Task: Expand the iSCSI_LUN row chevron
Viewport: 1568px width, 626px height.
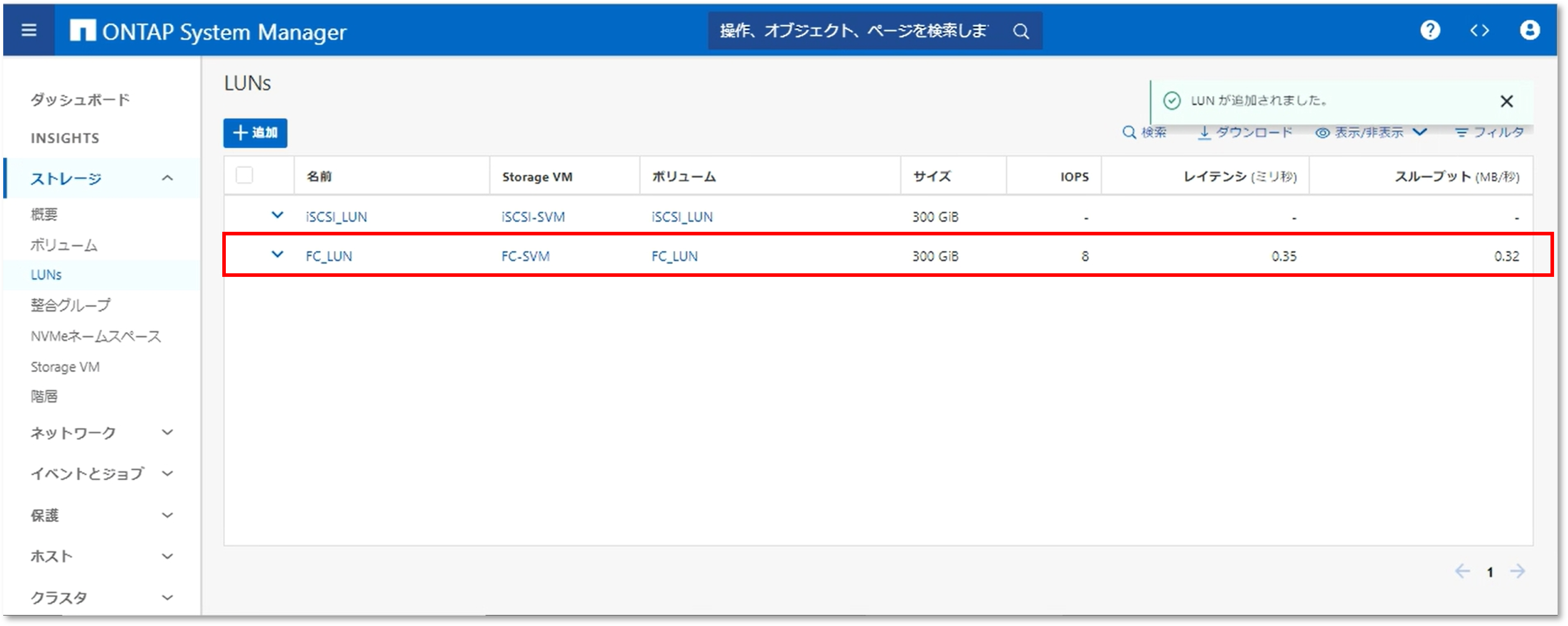Action: coord(277,215)
